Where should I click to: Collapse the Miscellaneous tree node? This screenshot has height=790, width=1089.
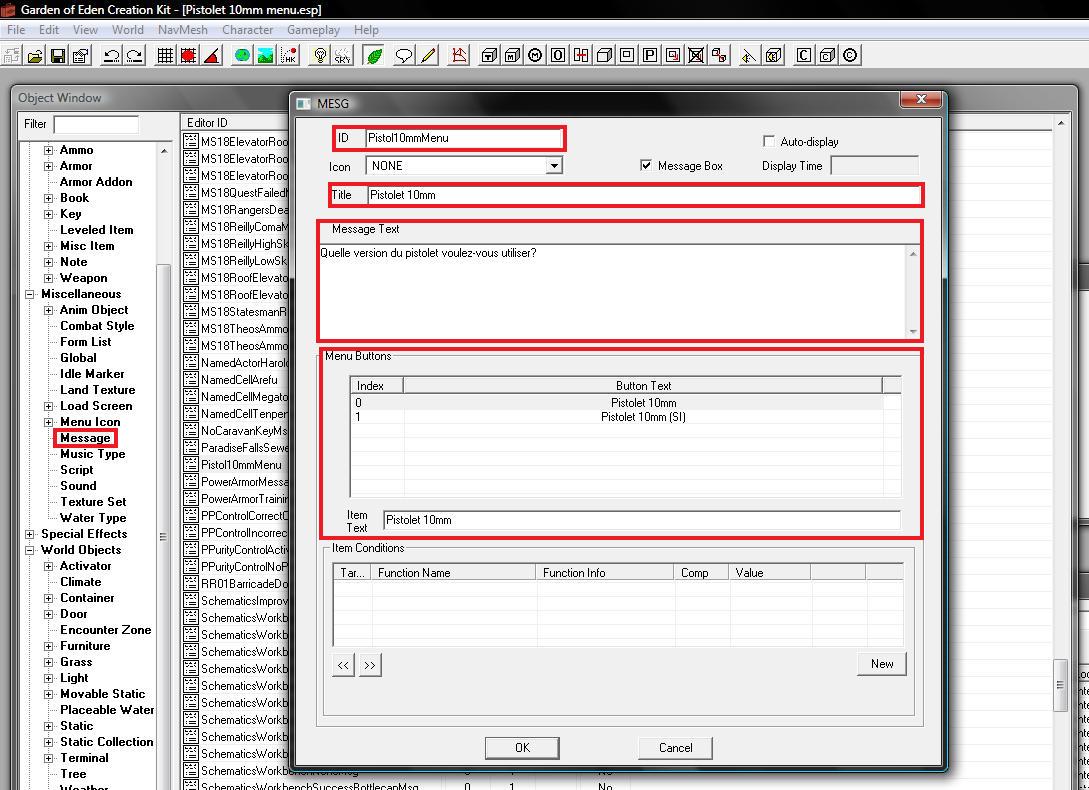coord(30,294)
